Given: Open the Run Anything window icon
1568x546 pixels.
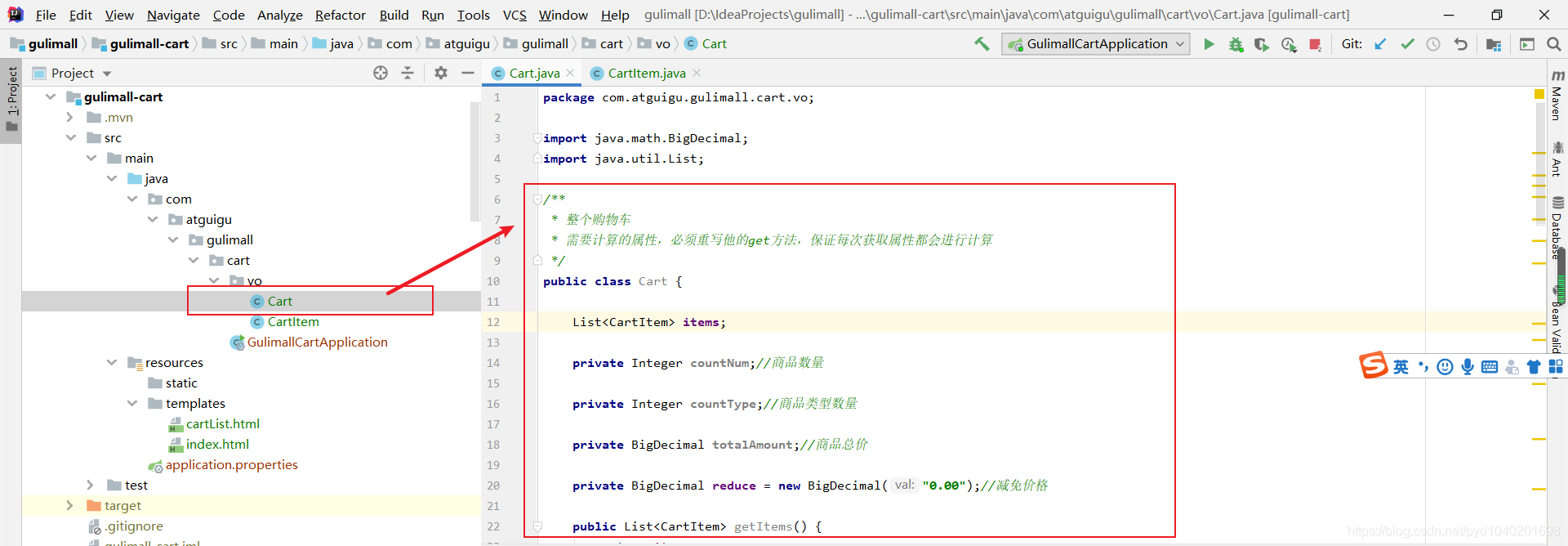Looking at the screenshot, I should click(x=1526, y=44).
